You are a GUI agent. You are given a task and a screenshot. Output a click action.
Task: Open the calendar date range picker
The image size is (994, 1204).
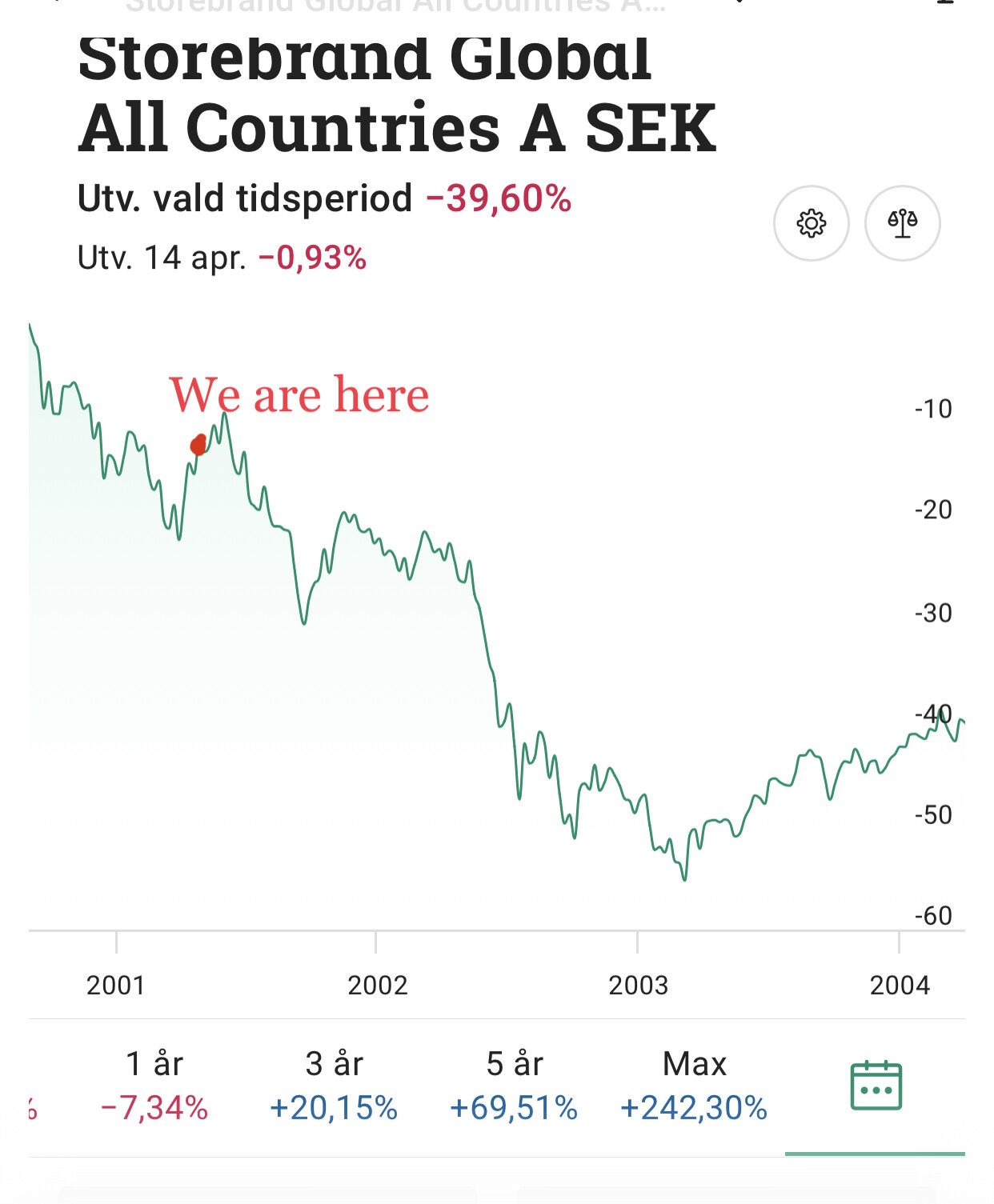pyautogui.click(x=876, y=1086)
